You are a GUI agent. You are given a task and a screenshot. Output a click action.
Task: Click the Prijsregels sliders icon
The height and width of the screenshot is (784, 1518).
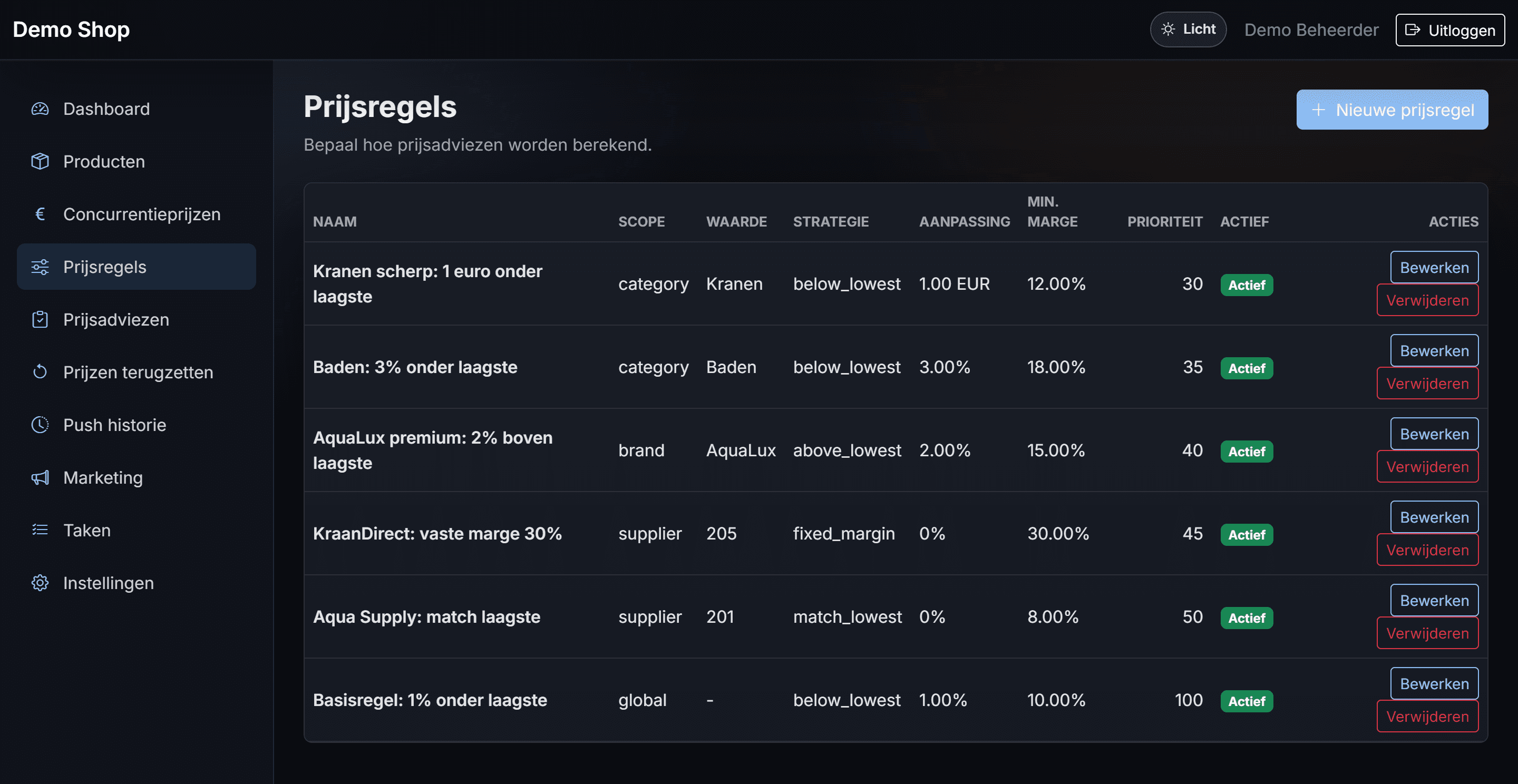click(40, 267)
